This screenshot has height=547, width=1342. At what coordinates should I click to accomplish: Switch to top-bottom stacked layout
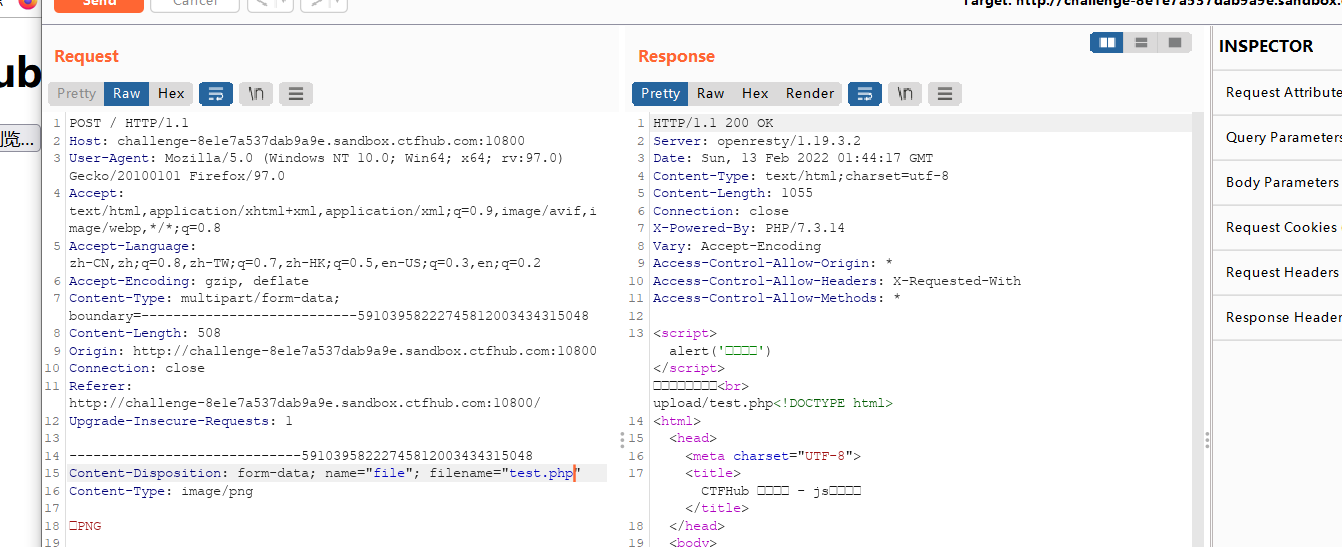coord(1141,42)
